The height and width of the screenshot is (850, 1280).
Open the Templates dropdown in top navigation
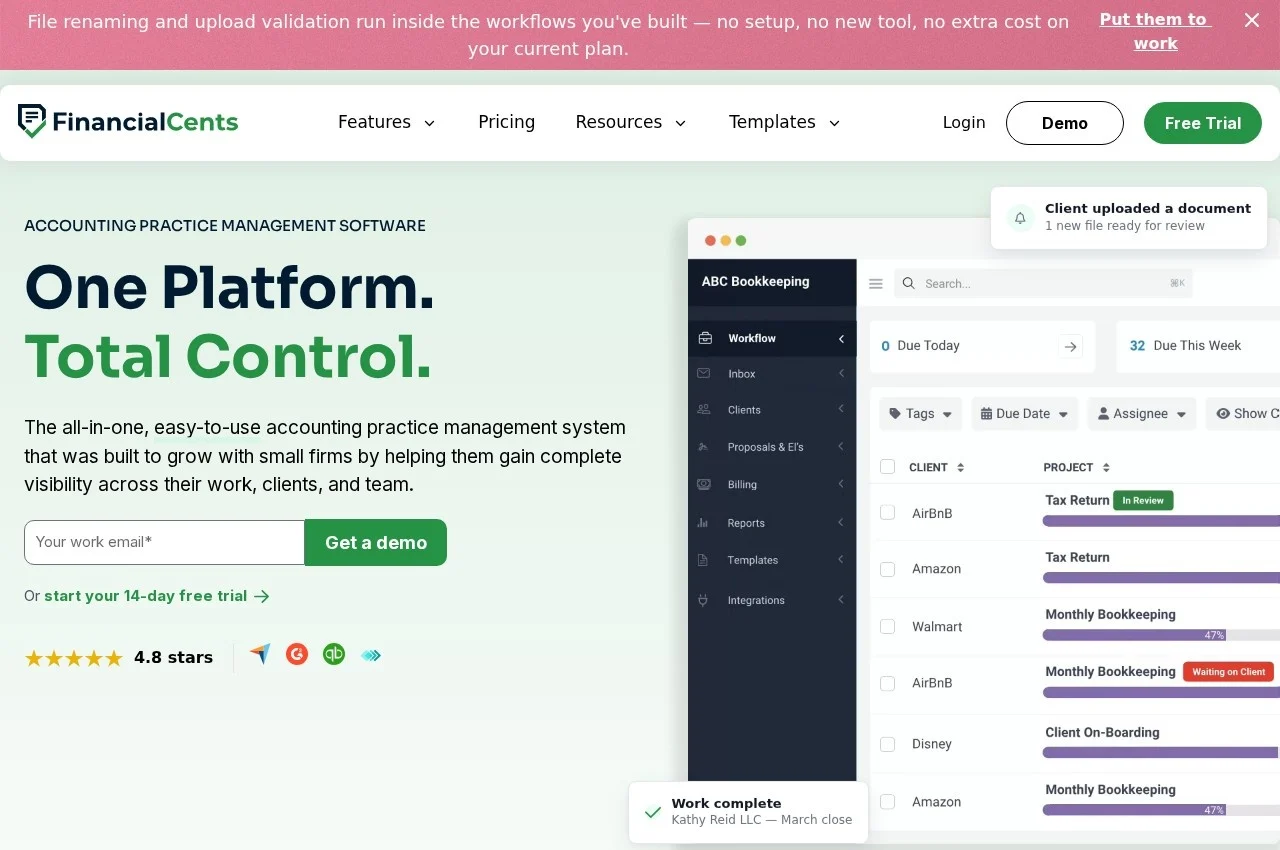click(x=785, y=122)
